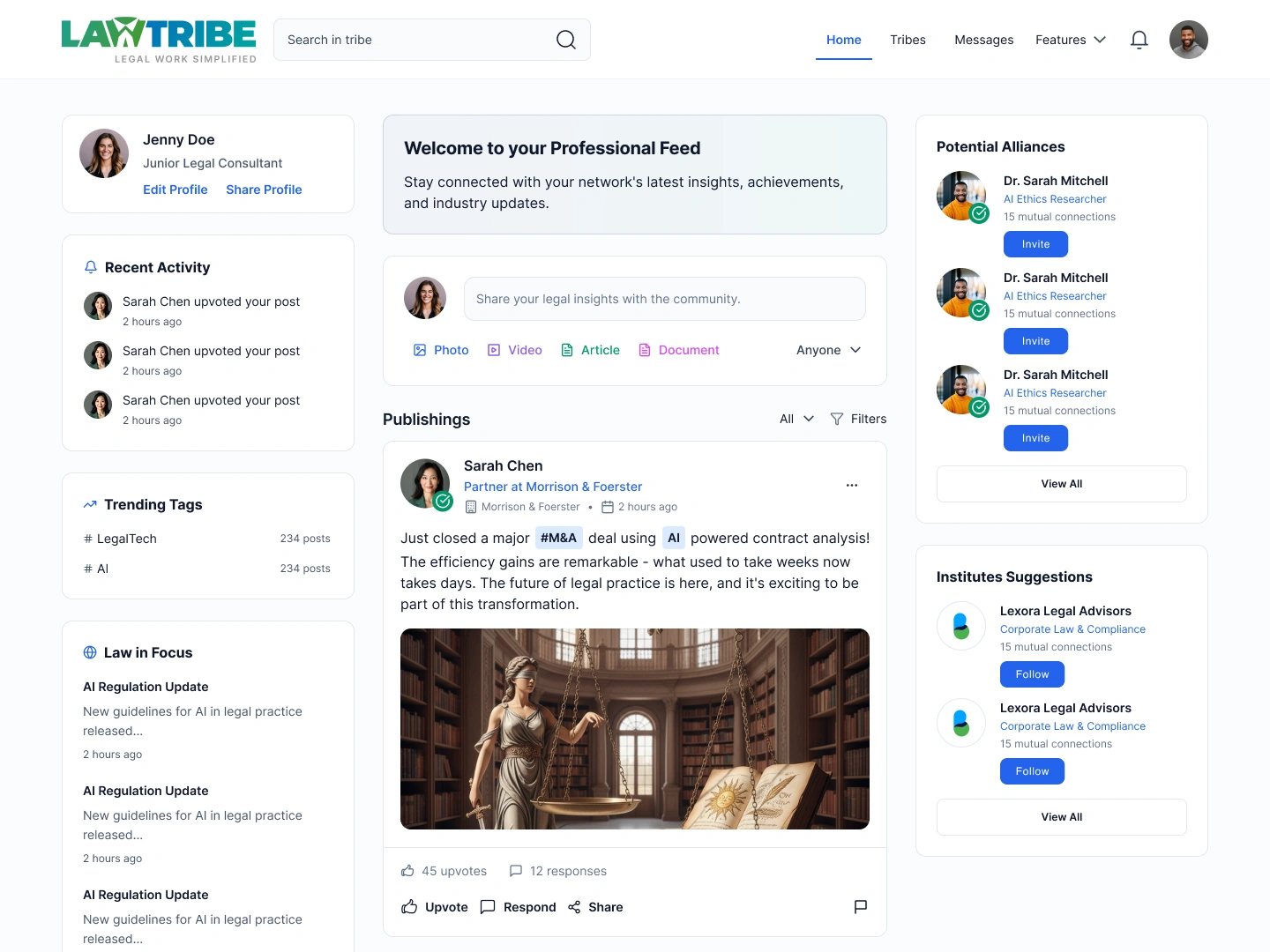
Task: Open the Messages tab
Action: click(x=984, y=40)
